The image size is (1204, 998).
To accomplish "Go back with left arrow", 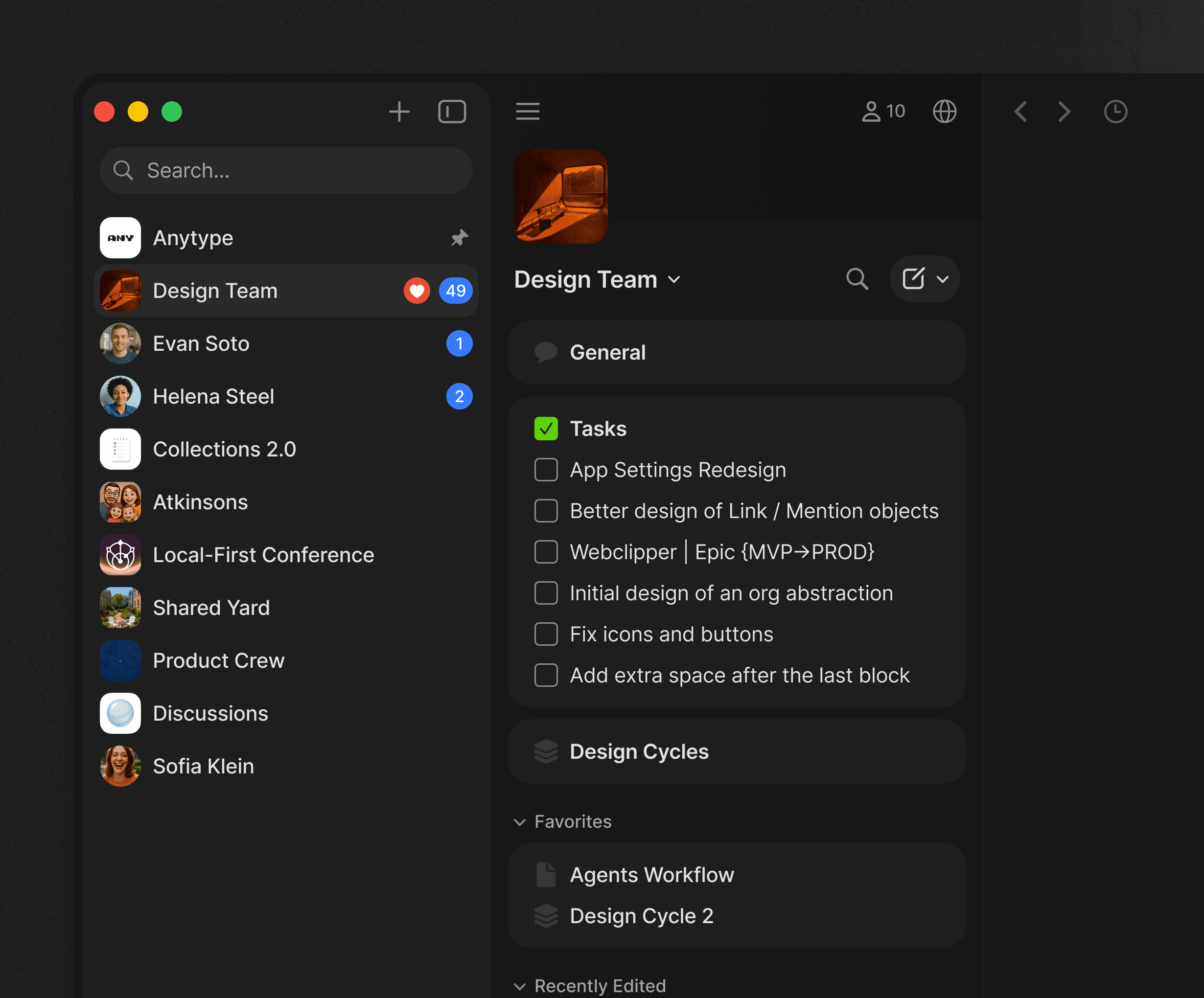I will pyautogui.click(x=1020, y=111).
